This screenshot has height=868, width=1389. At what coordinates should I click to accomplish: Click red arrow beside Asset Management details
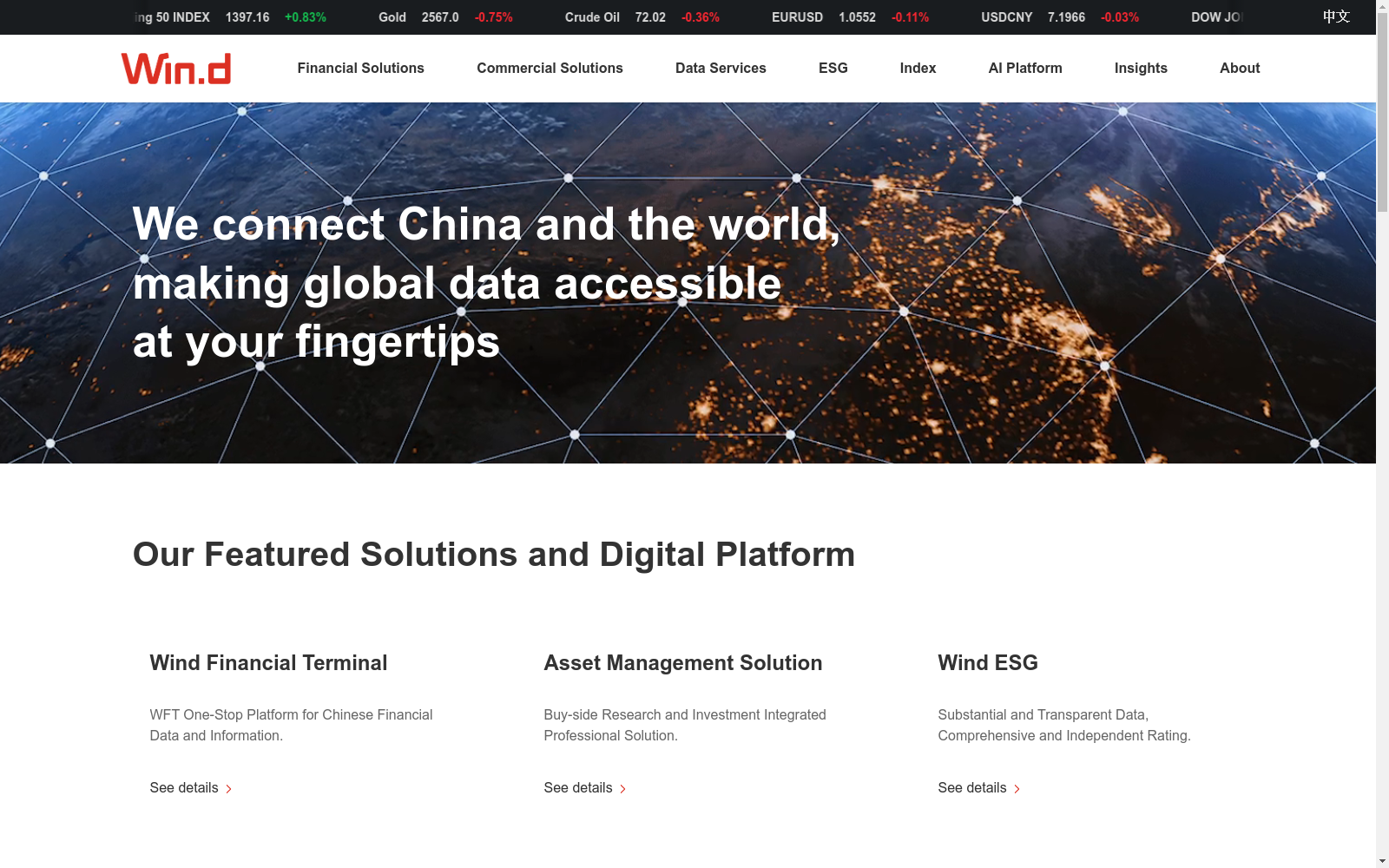pyautogui.click(x=622, y=788)
